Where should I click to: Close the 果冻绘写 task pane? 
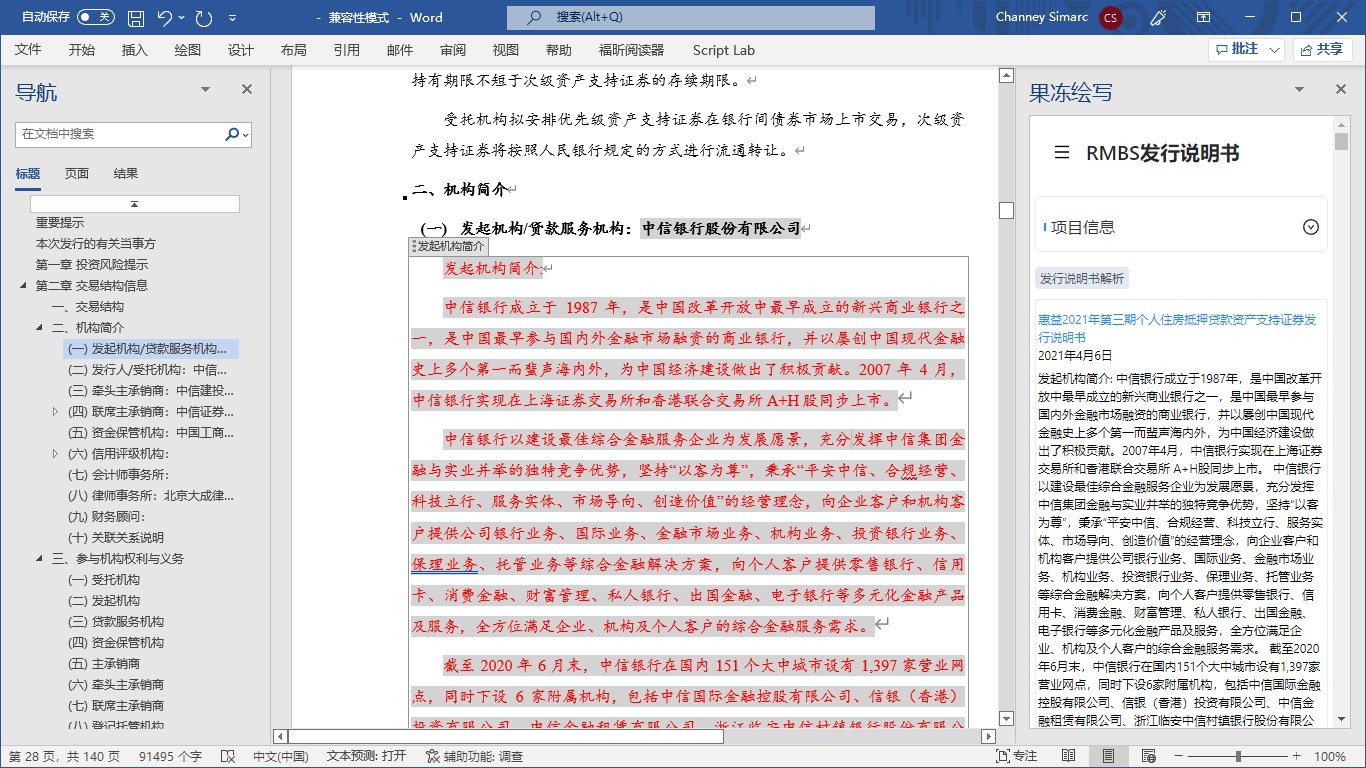tap(1342, 90)
